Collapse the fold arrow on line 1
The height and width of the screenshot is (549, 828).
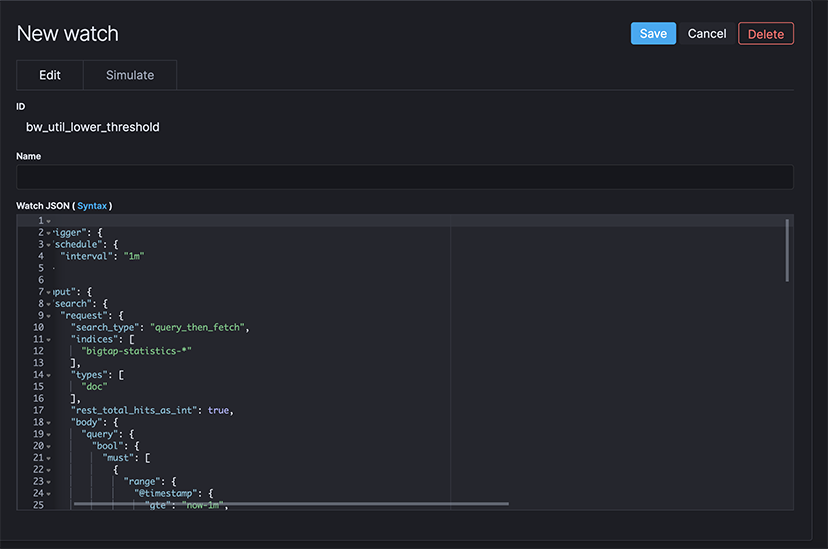[49, 221]
